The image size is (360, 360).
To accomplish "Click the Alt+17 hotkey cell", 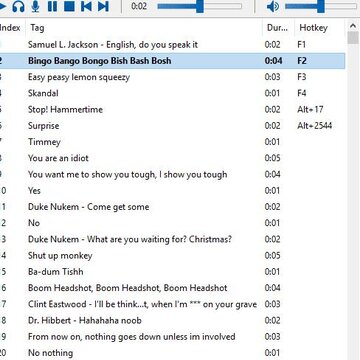I will coord(310,110).
